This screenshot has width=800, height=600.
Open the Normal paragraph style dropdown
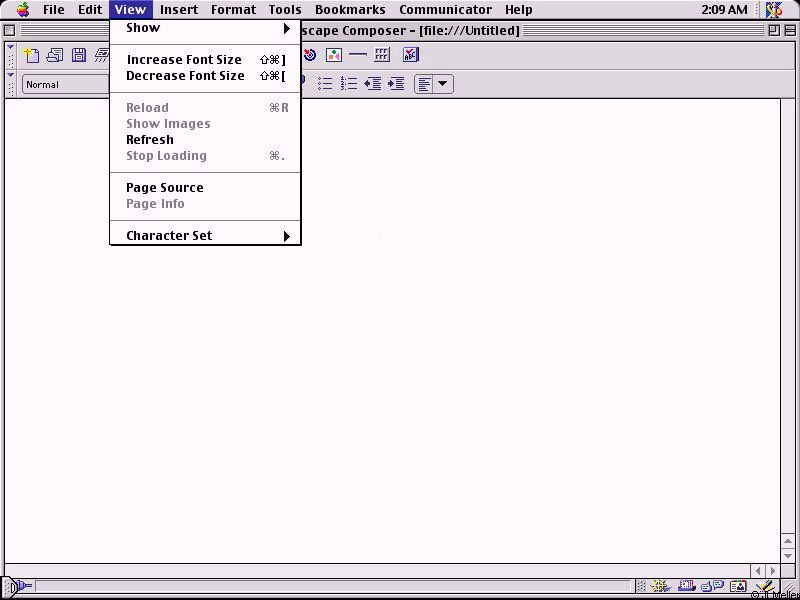(65, 85)
